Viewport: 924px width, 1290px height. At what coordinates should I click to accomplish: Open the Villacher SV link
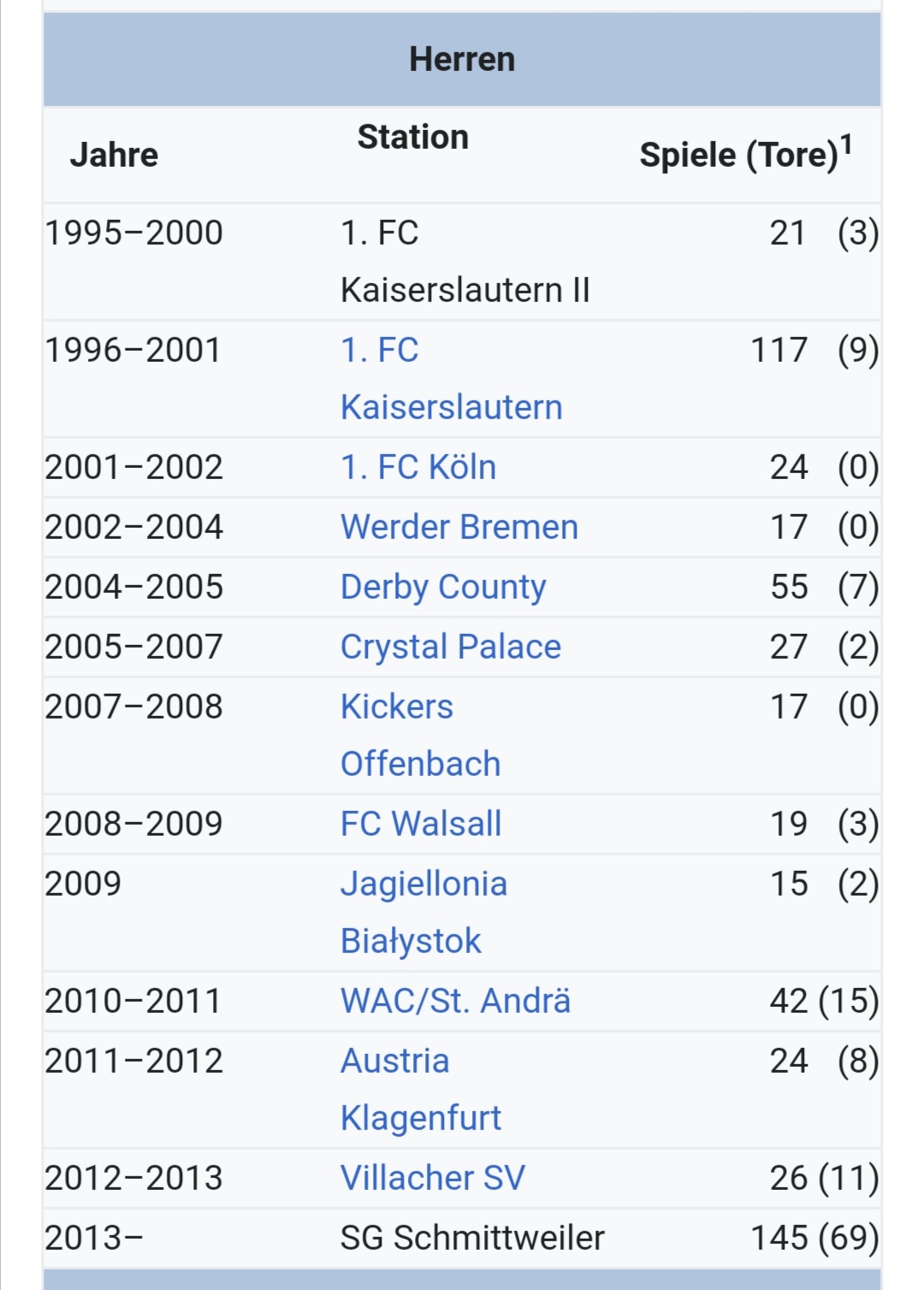432,1178
